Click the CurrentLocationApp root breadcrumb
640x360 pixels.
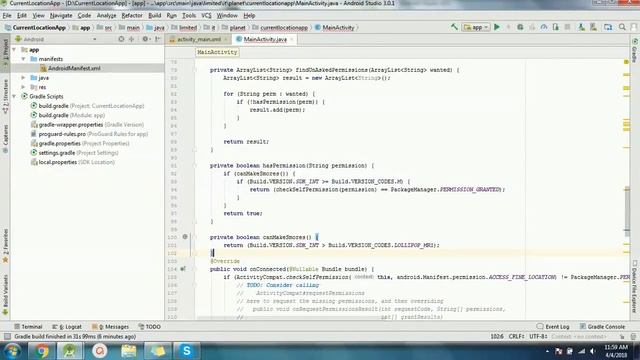pos(35,28)
